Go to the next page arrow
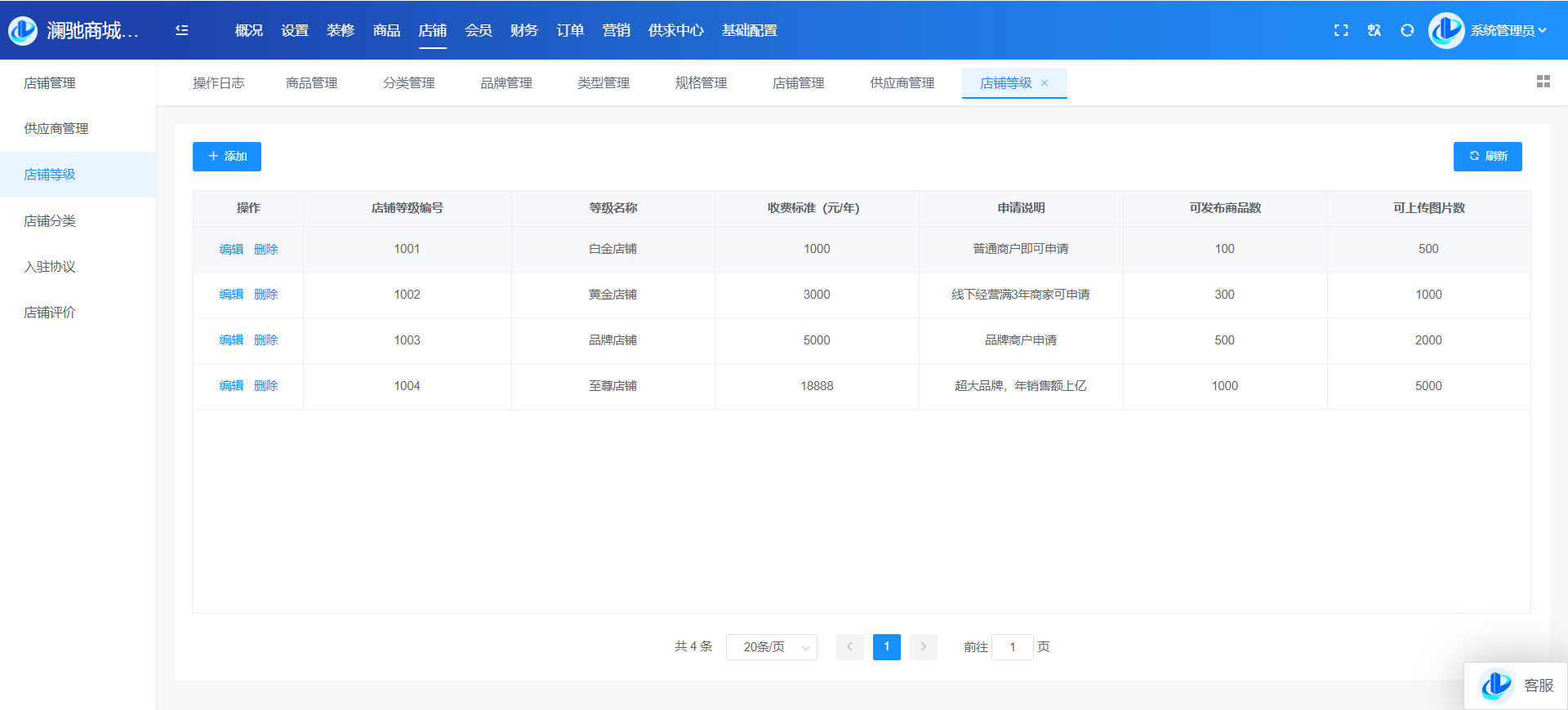Image resolution: width=1568 pixels, height=710 pixels. pyautogui.click(x=924, y=647)
